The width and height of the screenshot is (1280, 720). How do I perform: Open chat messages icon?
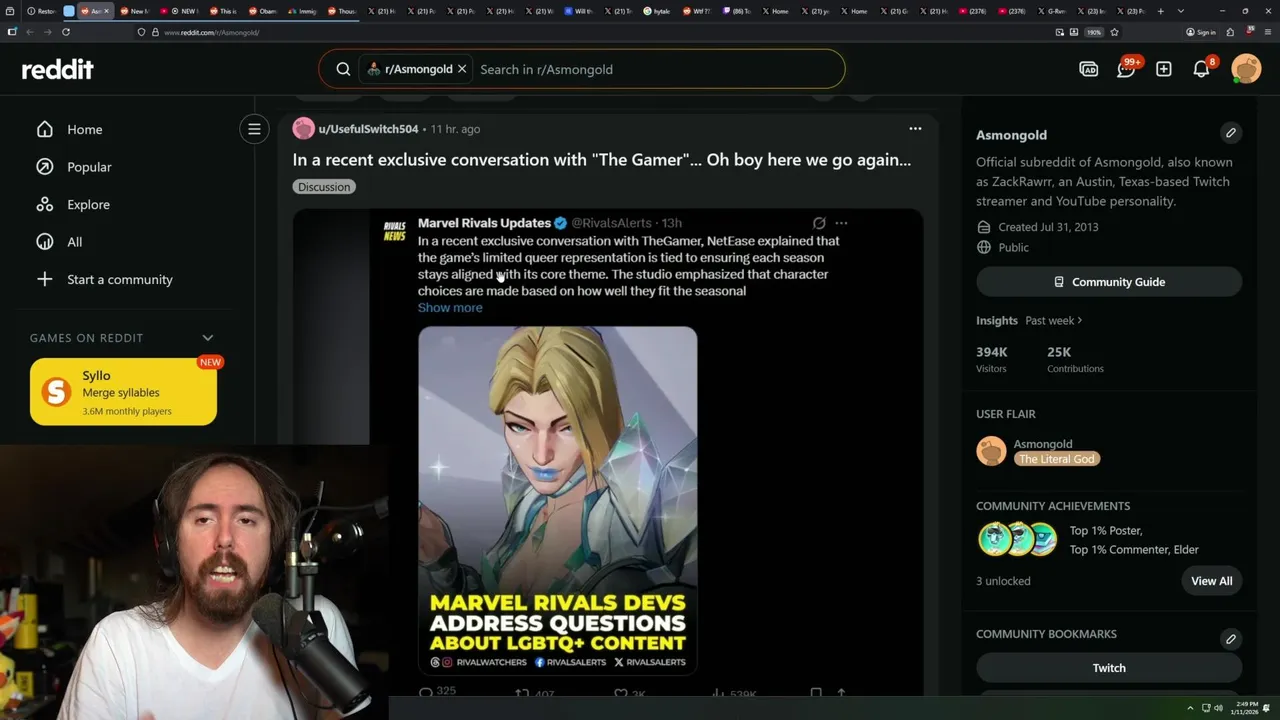1126,69
